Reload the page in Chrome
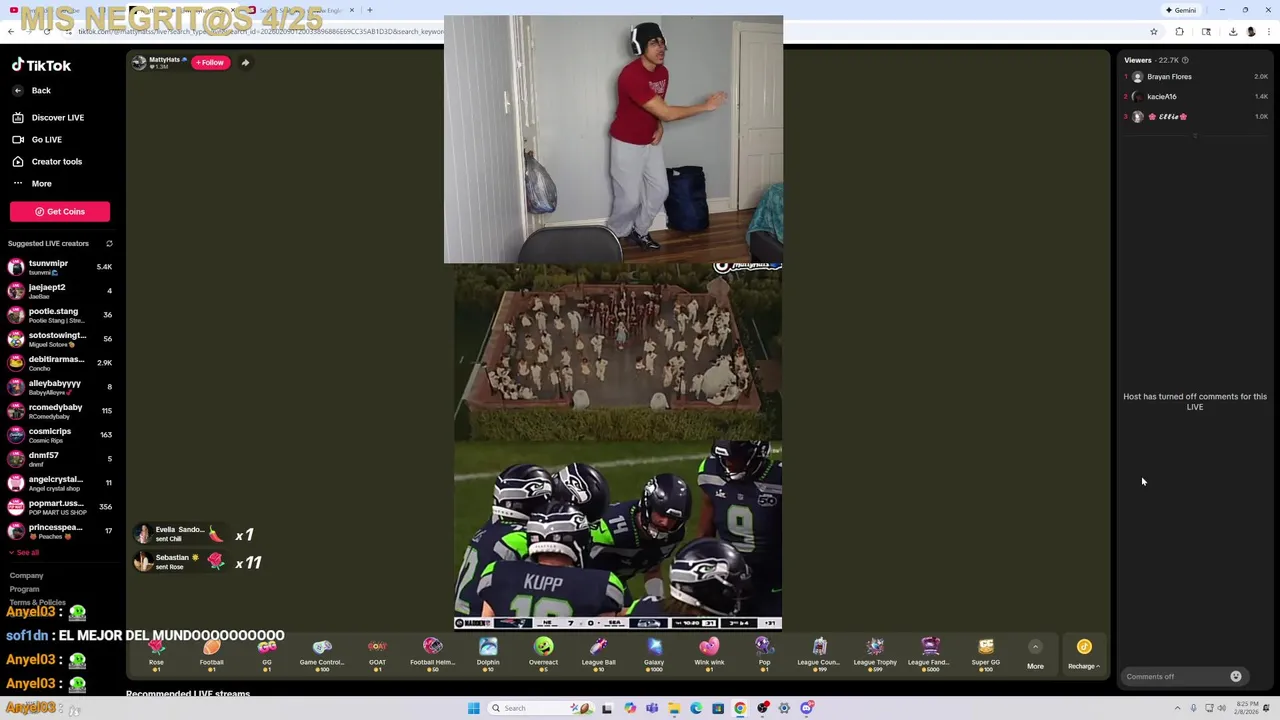The width and height of the screenshot is (1280, 720). point(47,32)
